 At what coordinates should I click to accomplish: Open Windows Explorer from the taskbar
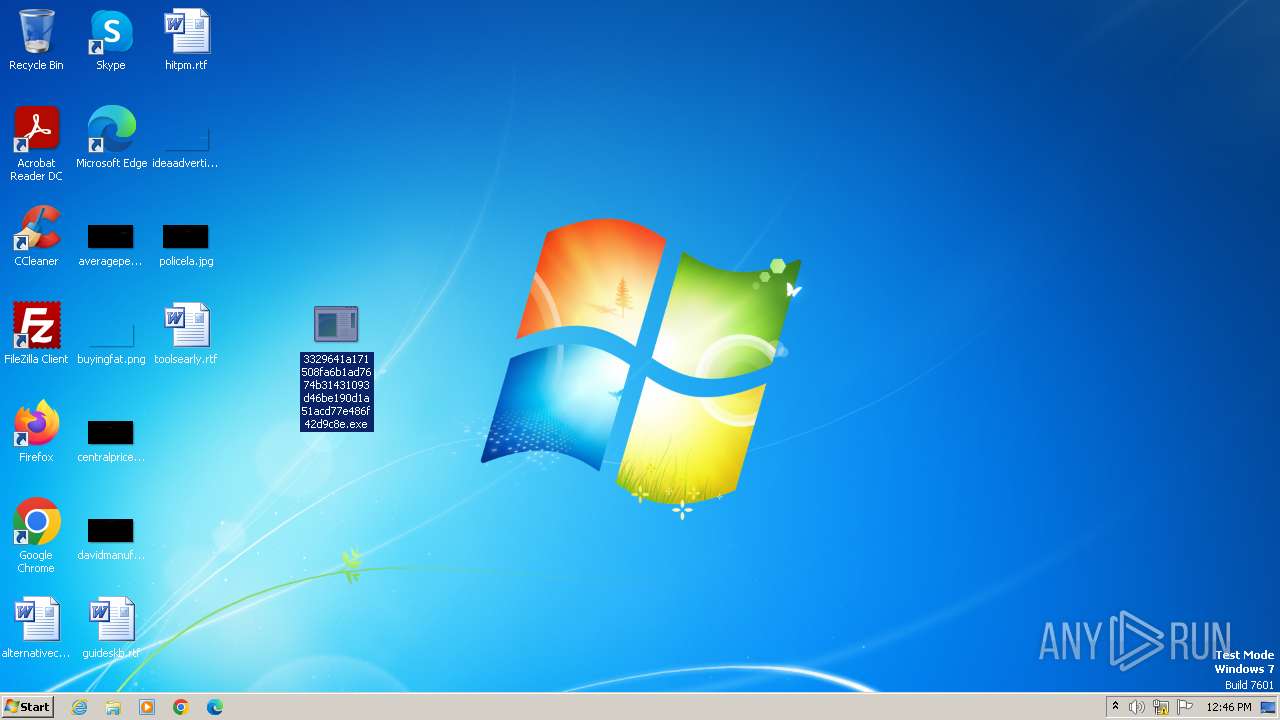pos(113,707)
